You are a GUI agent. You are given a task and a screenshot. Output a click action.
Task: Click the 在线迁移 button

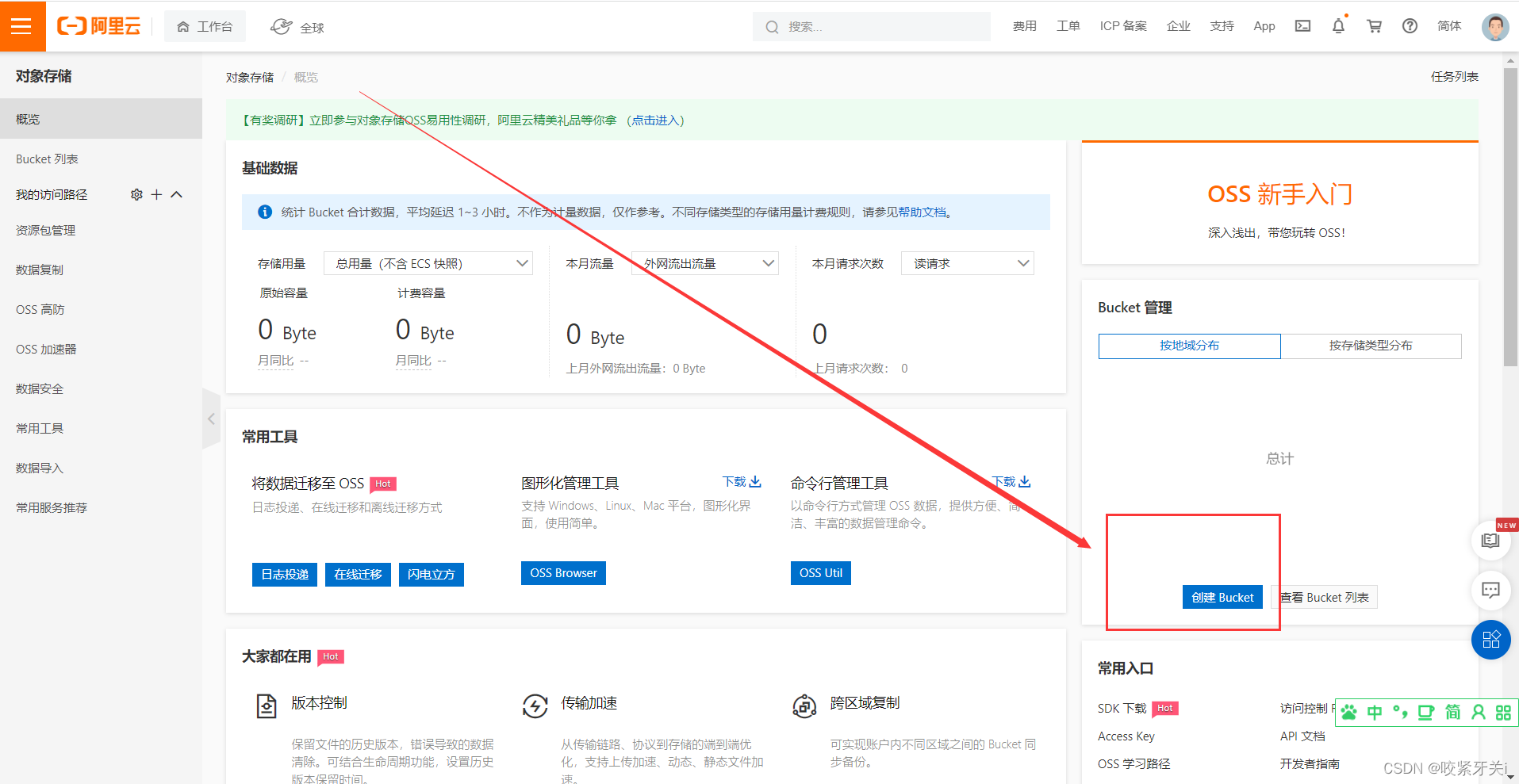(x=358, y=574)
